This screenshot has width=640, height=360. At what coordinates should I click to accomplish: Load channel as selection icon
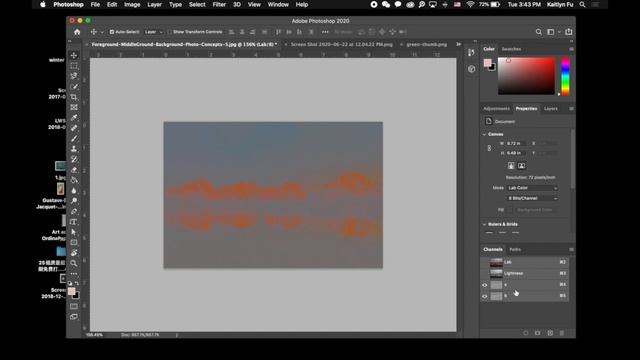(x=526, y=333)
